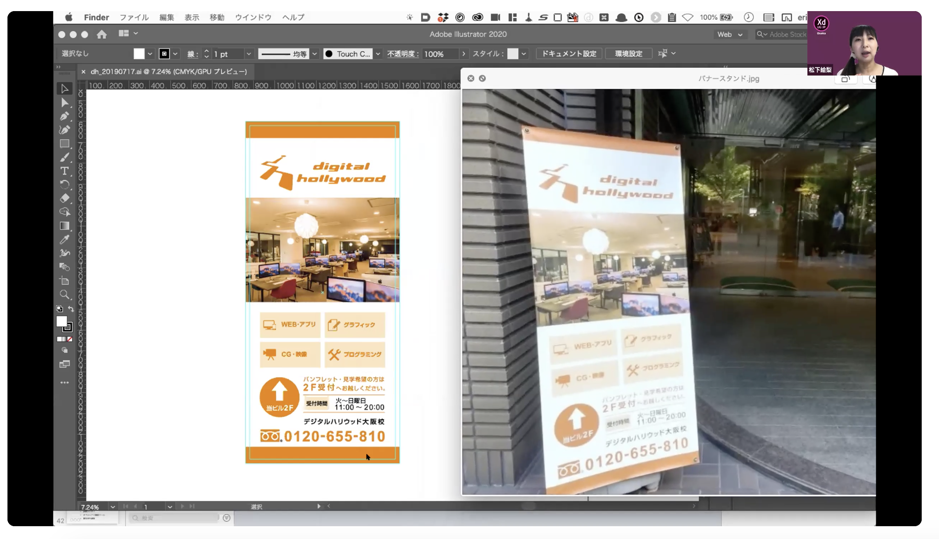Click the search magnifier in Adobe Stock field
Viewport: 939px width, 539px height.
click(761, 35)
